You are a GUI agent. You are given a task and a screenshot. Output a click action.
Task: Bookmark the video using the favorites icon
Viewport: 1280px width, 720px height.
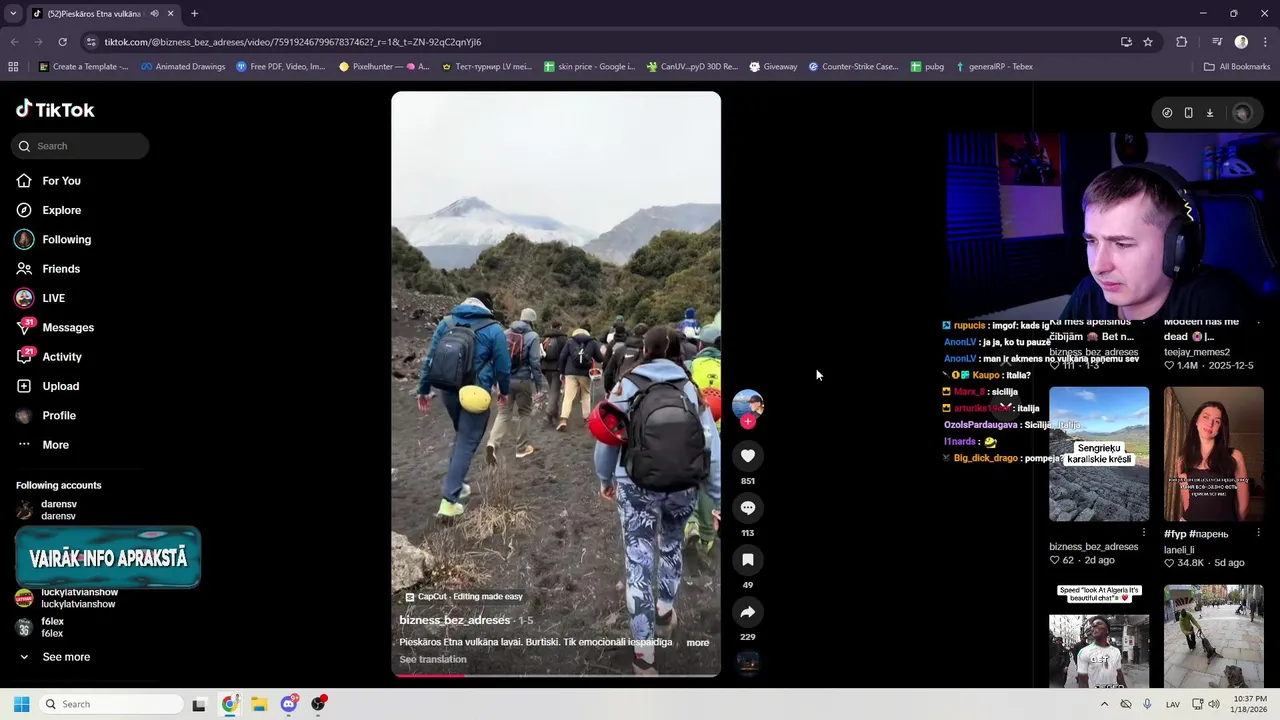coord(747,560)
